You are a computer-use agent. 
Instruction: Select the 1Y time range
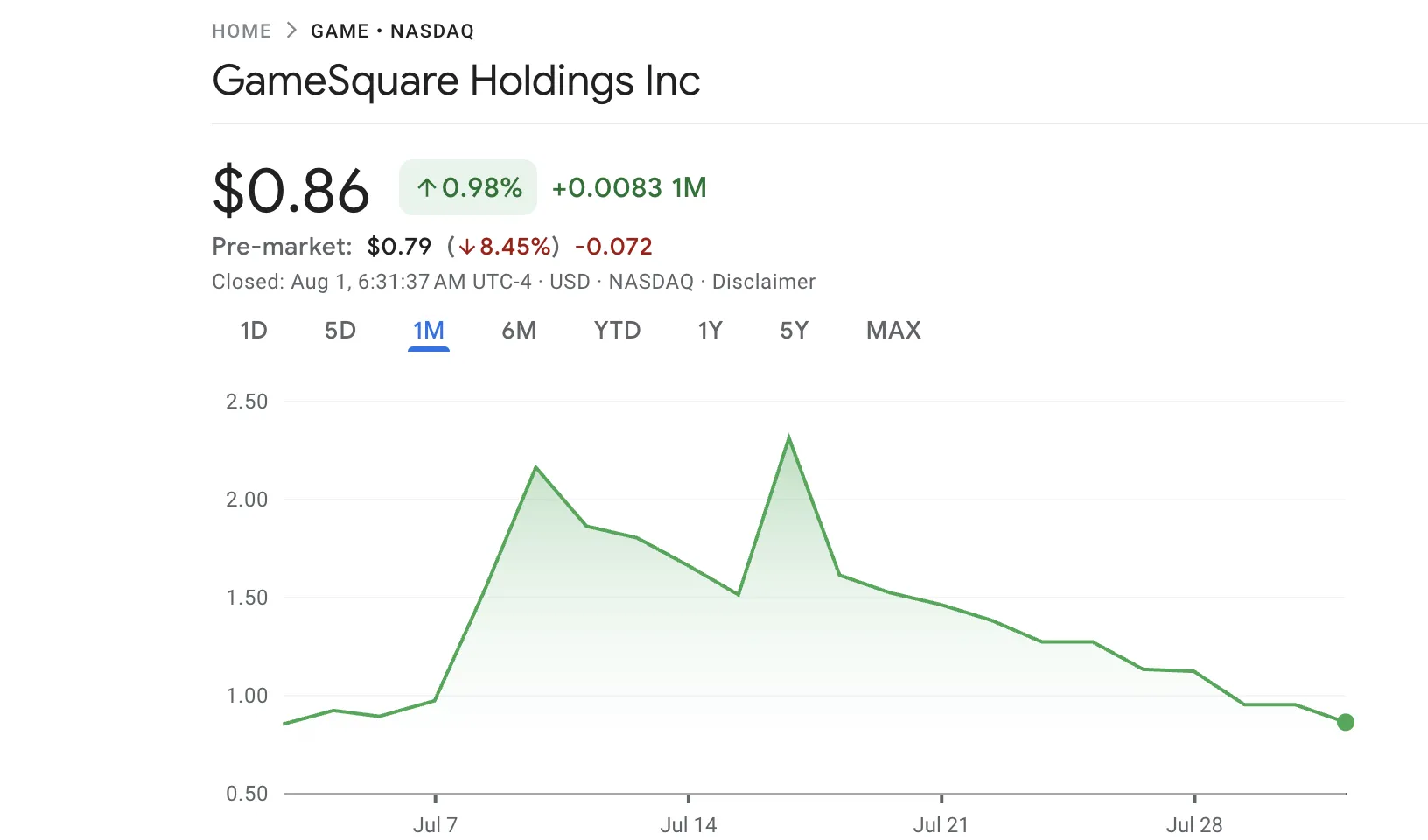(710, 331)
